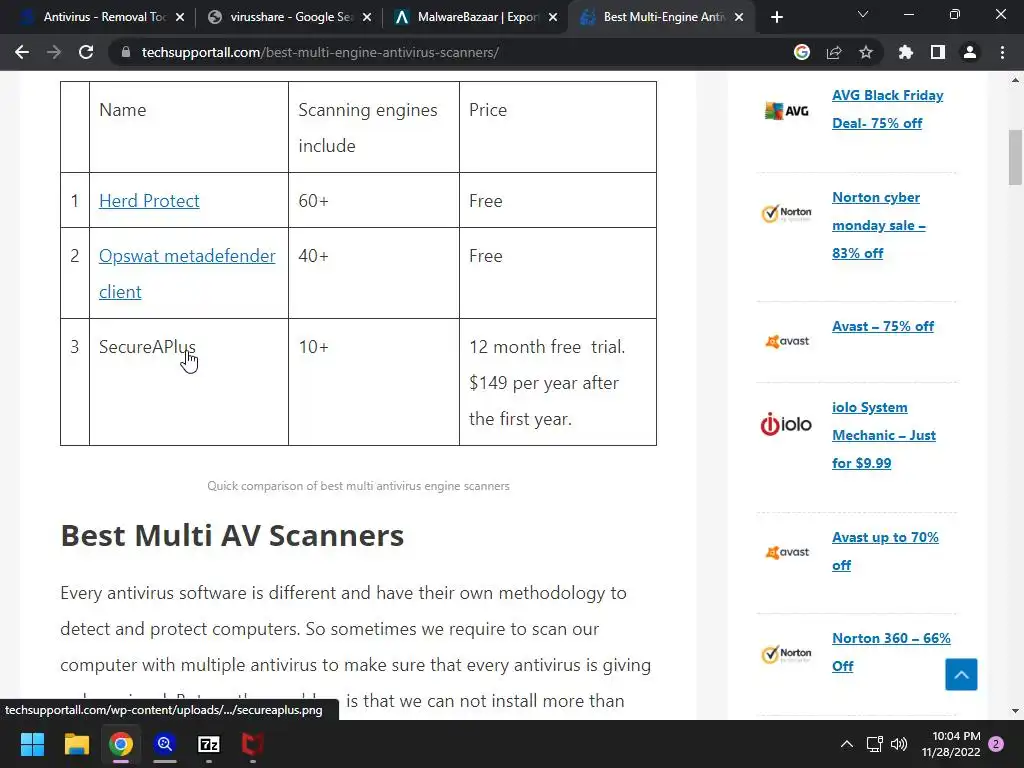The height and width of the screenshot is (768, 1024).
Task: Open the tab search chevron
Action: coord(862,14)
